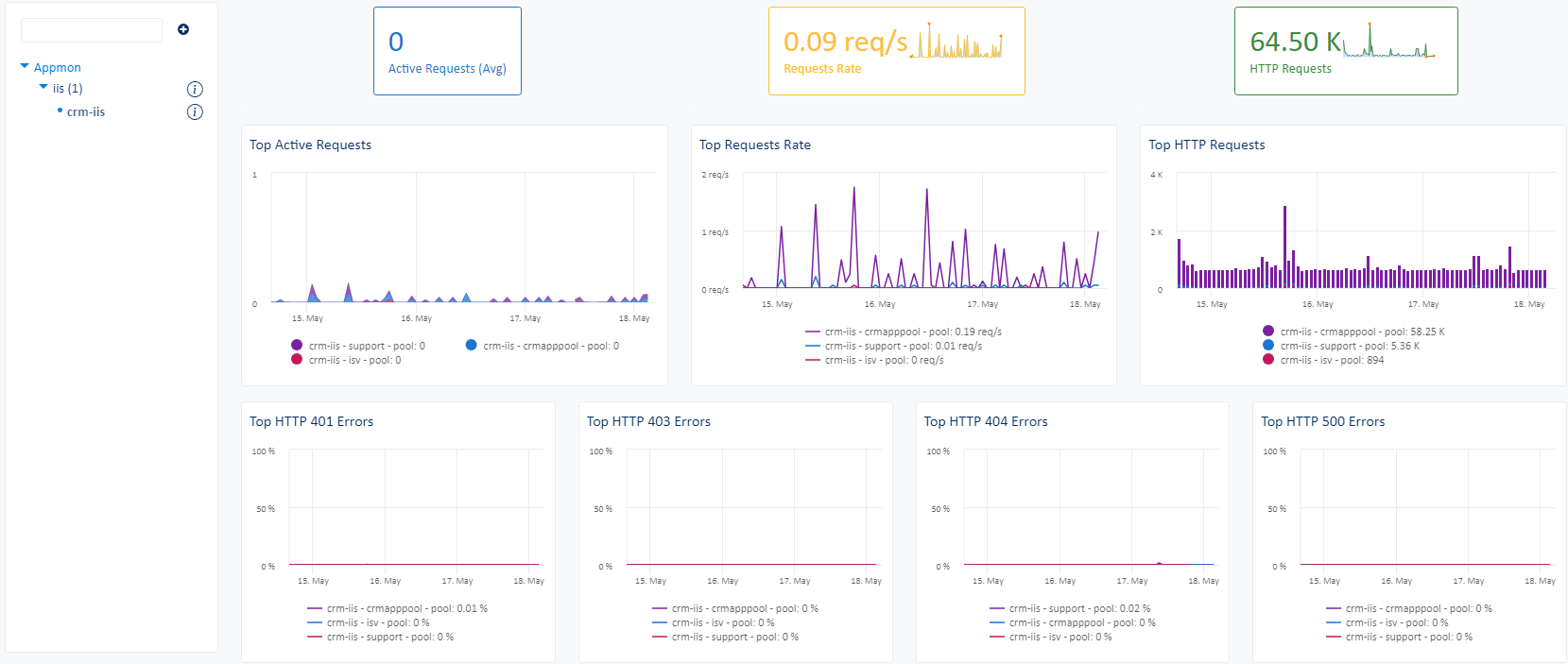Viewport: 1568px width, 664px height.
Task: Click the plus icon beside the search box
Action: [x=183, y=29]
